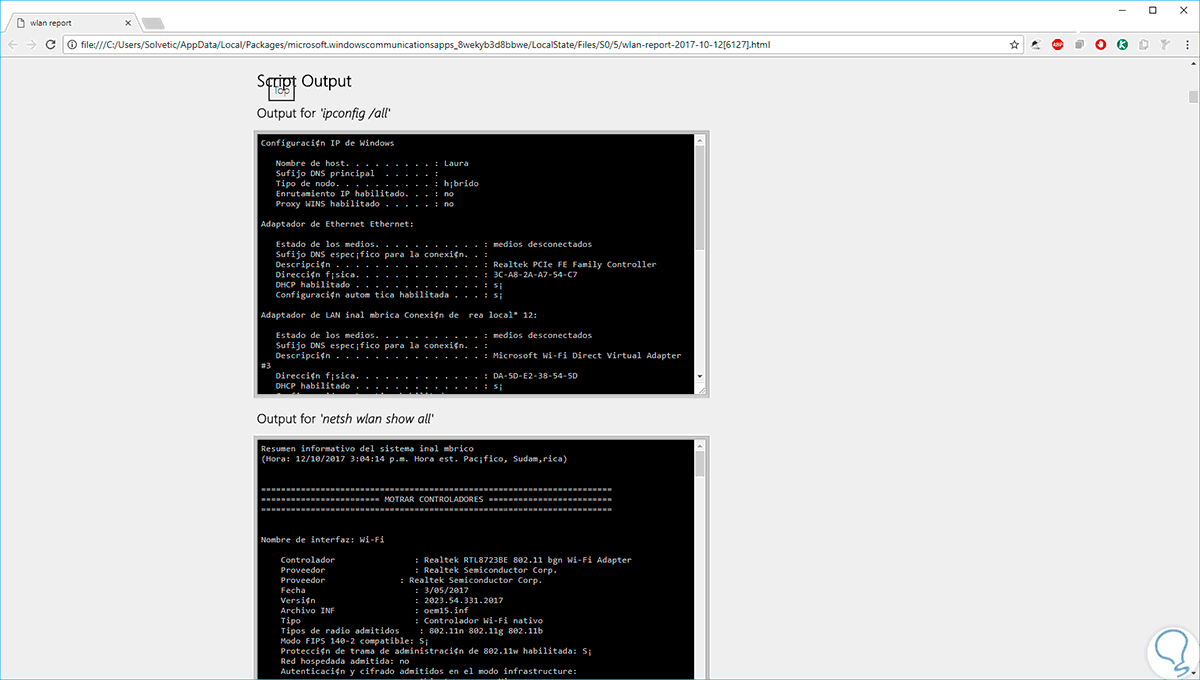Click 'Realtek RTL8723BE 802.11 bgn Wi-Fi Adapter'
This screenshot has height=680, width=1200.
[528, 559]
